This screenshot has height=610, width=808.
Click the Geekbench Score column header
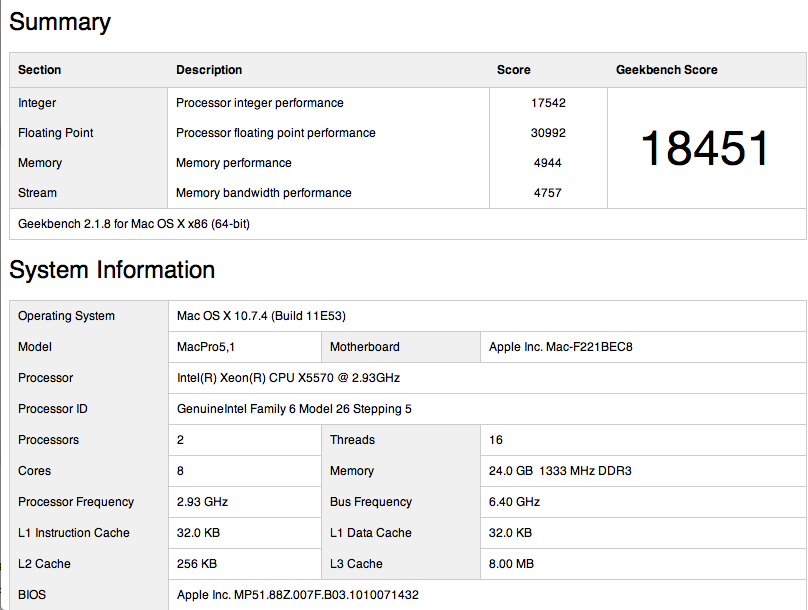pyautogui.click(x=666, y=70)
